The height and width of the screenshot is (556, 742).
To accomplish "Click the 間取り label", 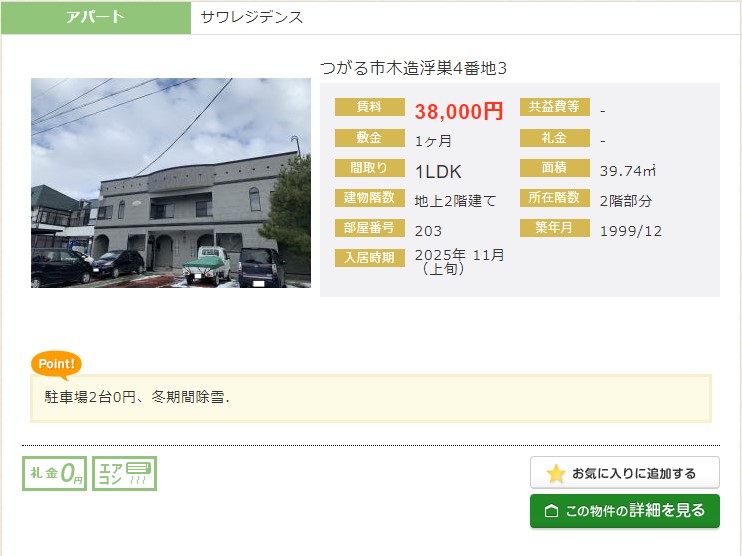I will tap(369, 168).
